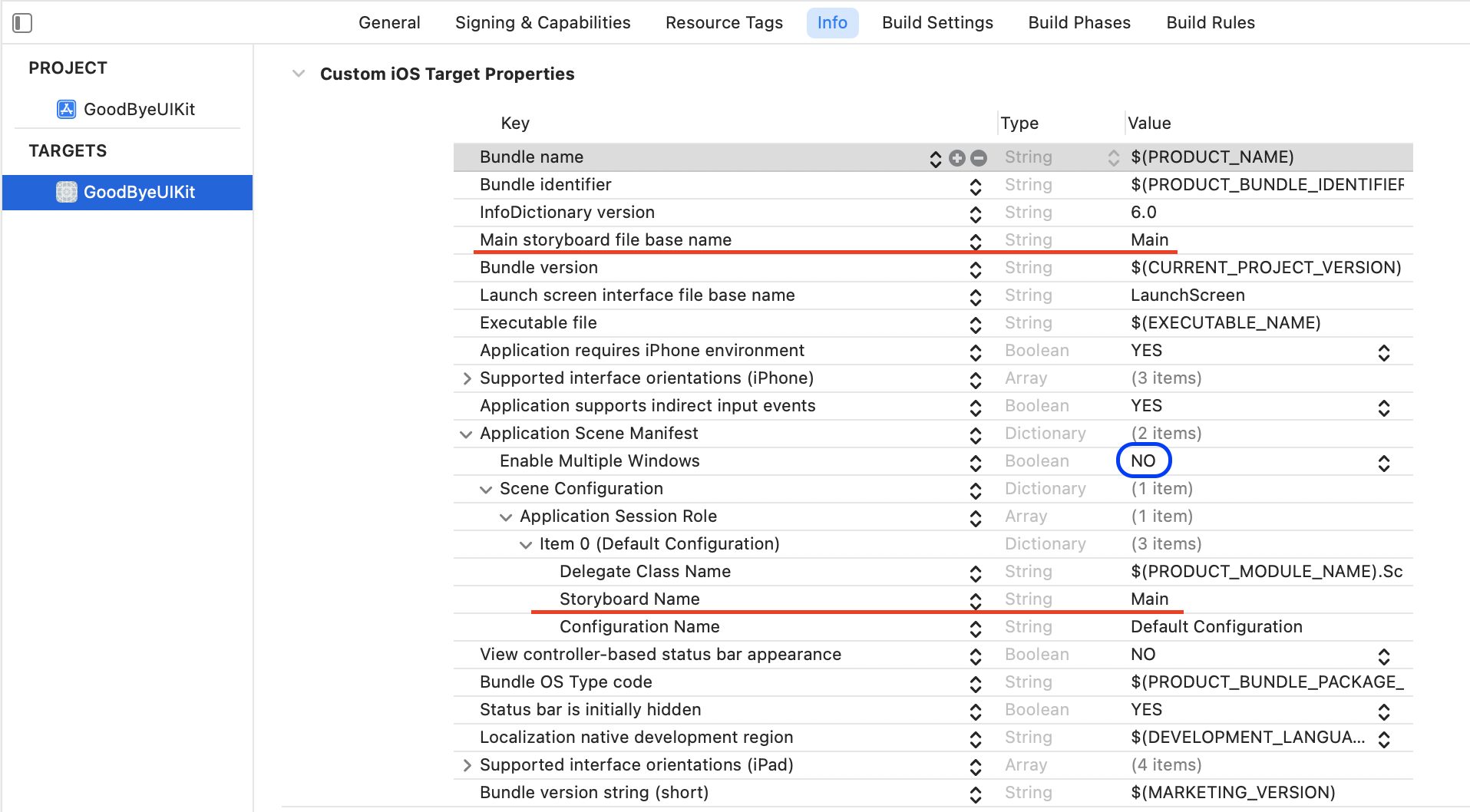The height and width of the screenshot is (812, 1470).
Task: Click the remove row minus icon on Bundle name
Action: point(979,158)
